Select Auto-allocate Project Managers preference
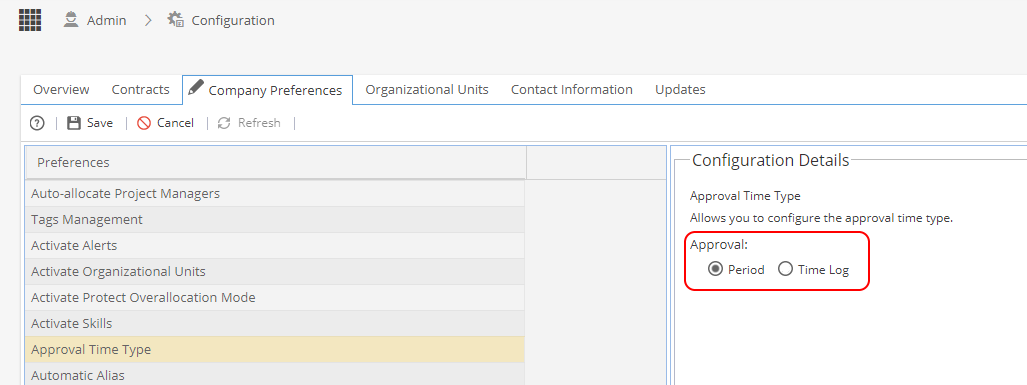Screen dimensions: 1027x385 [275, 194]
